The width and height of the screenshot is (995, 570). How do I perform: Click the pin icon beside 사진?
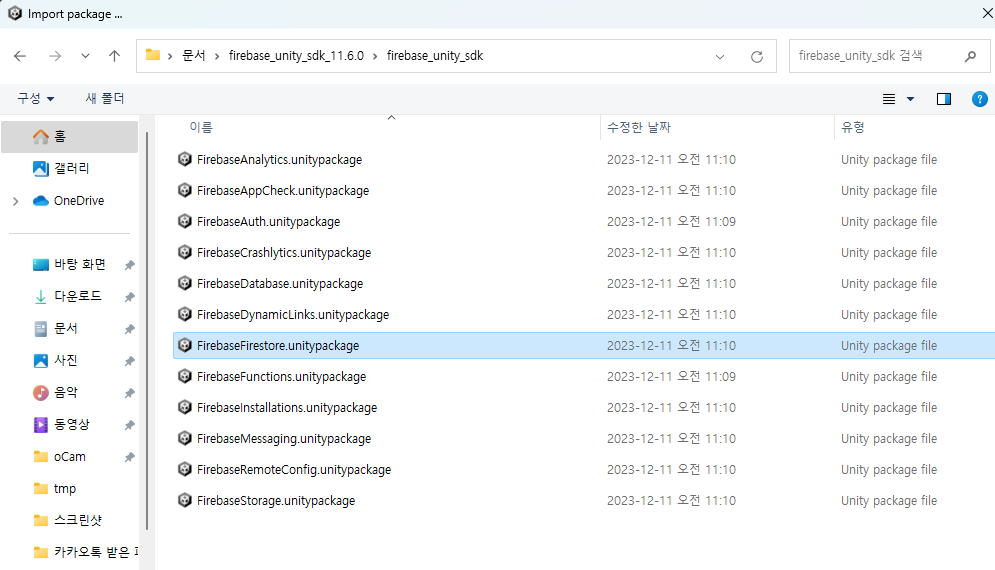coord(129,361)
